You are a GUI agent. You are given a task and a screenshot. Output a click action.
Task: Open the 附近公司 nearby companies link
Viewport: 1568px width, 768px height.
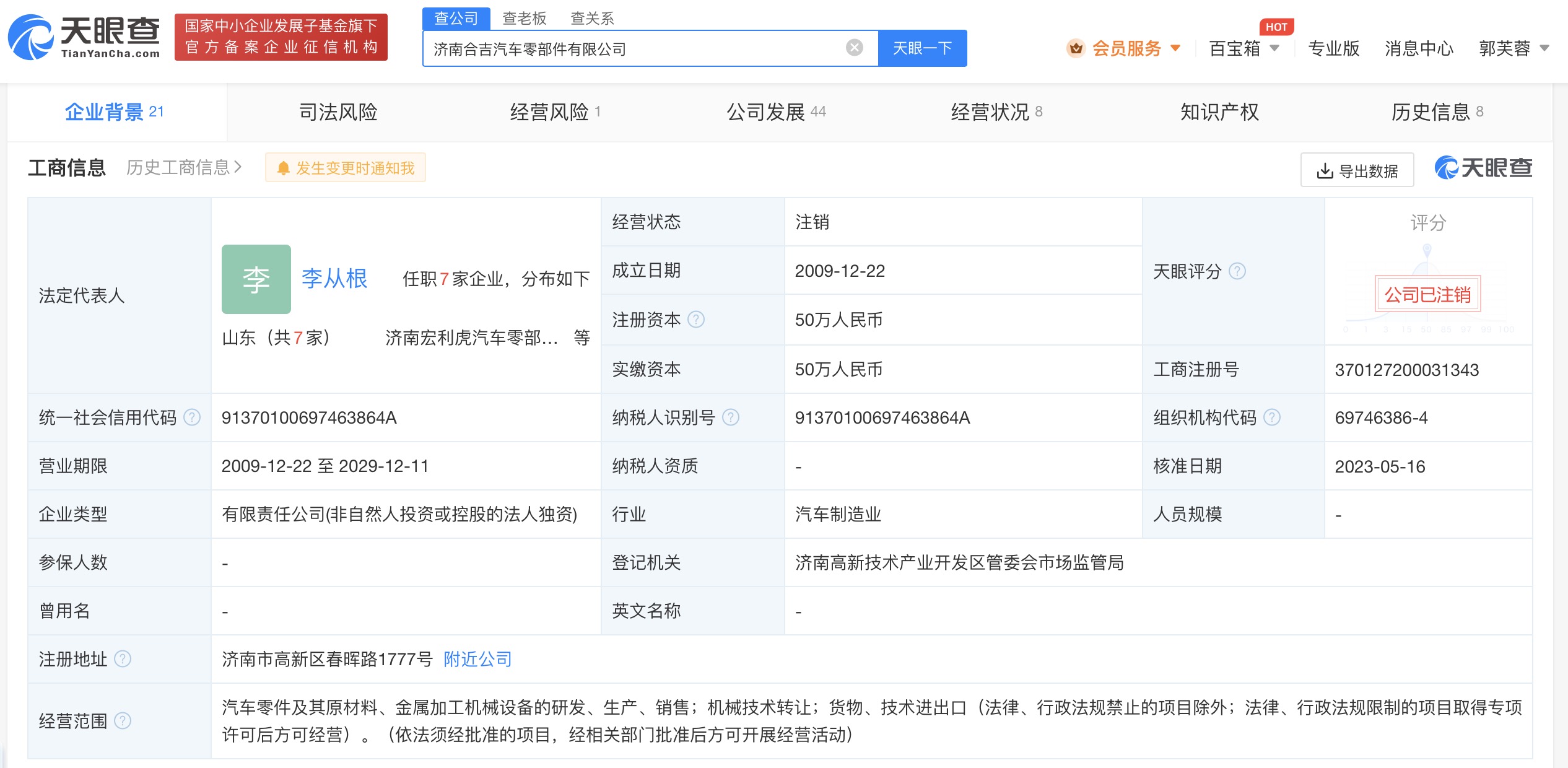tap(477, 659)
